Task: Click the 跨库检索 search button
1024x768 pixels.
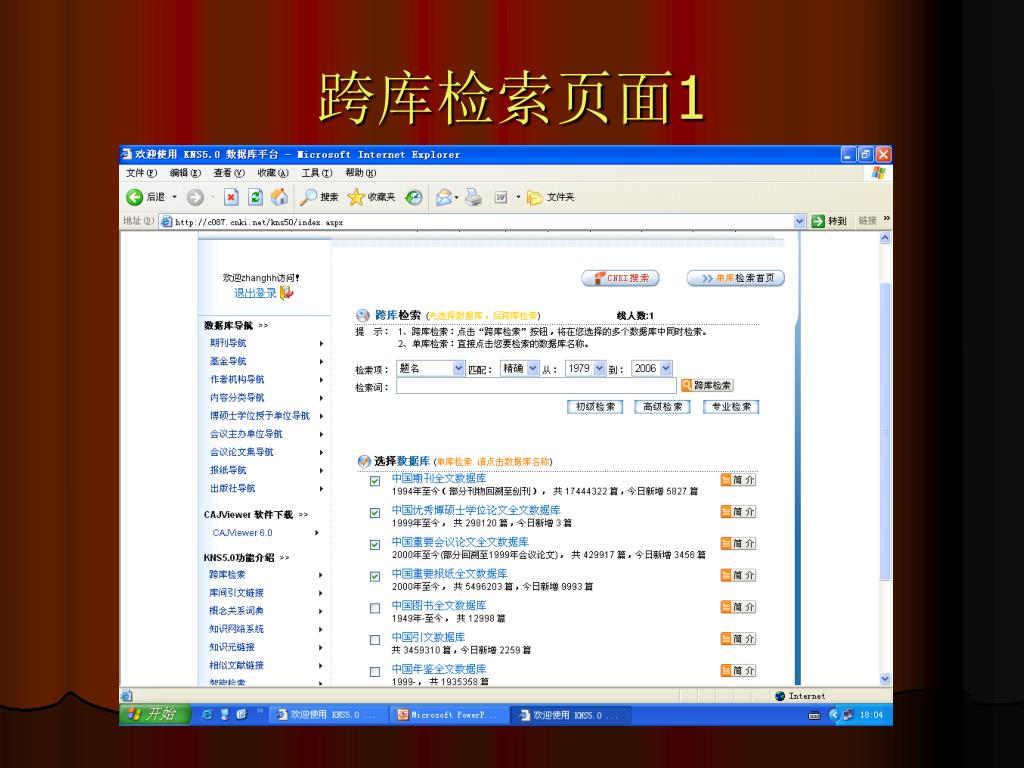Action: coord(707,385)
